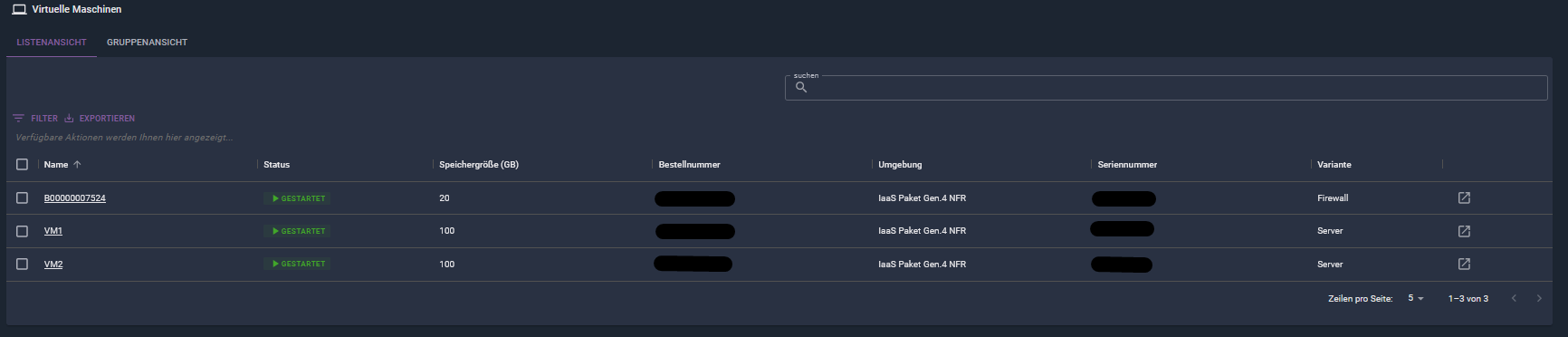The height and width of the screenshot is (337, 1568).
Task: Select the Listenansicht tab
Action: click(x=52, y=43)
